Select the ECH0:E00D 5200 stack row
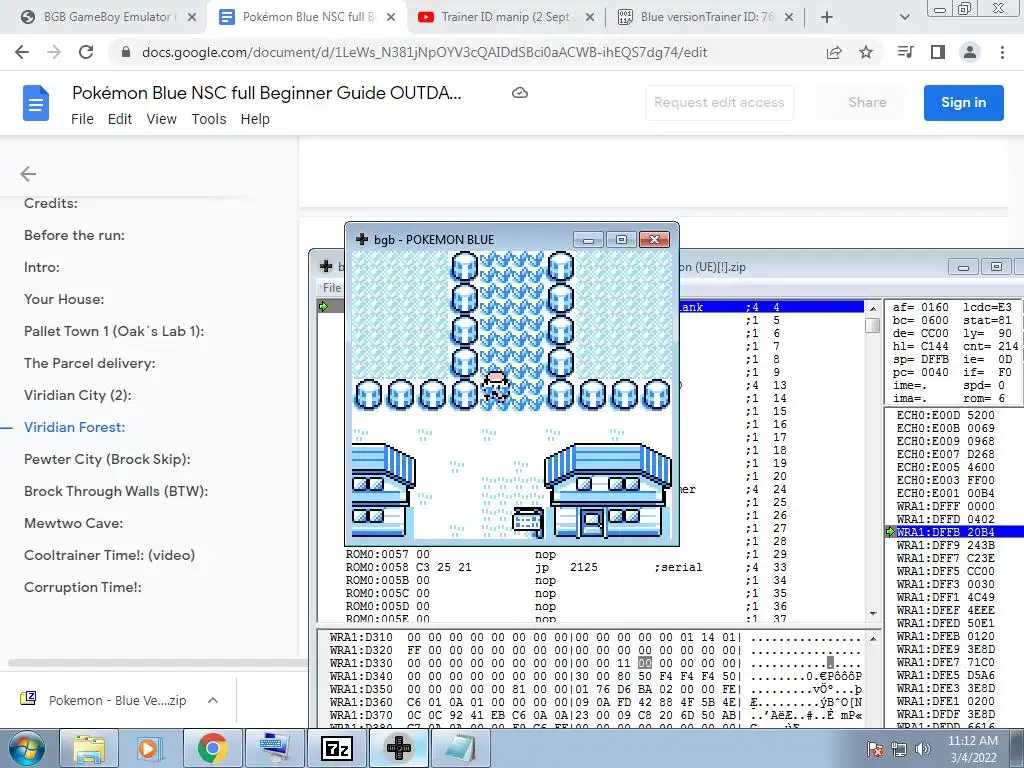 coord(954,415)
